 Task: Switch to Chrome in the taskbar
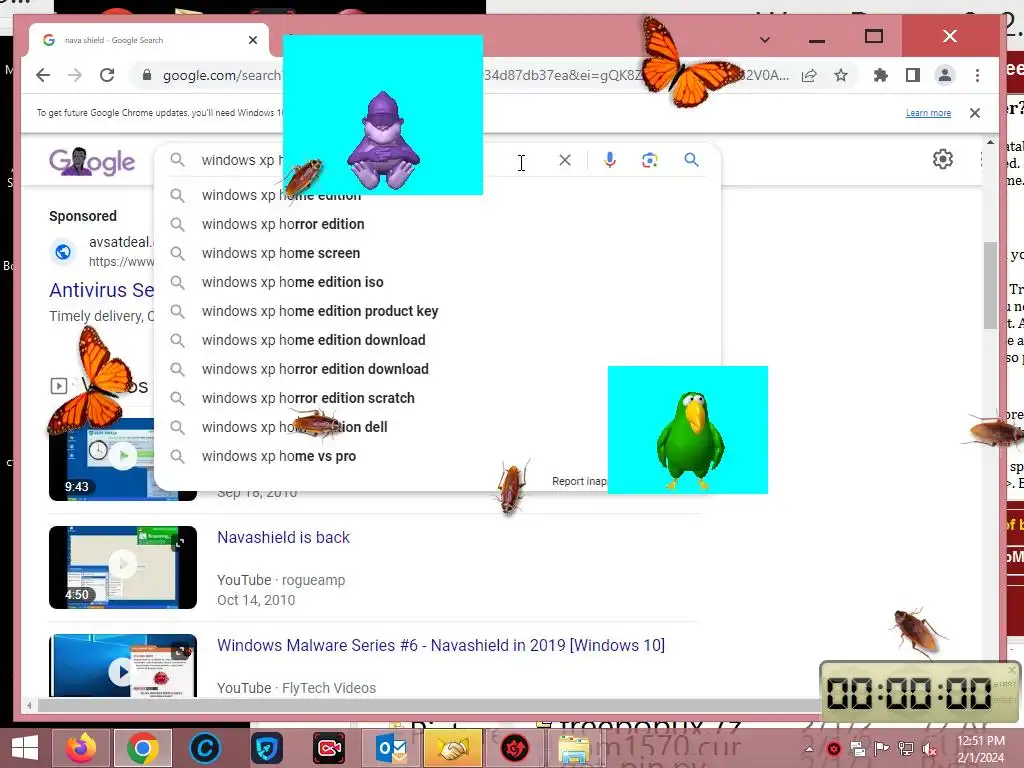click(x=143, y=748)
